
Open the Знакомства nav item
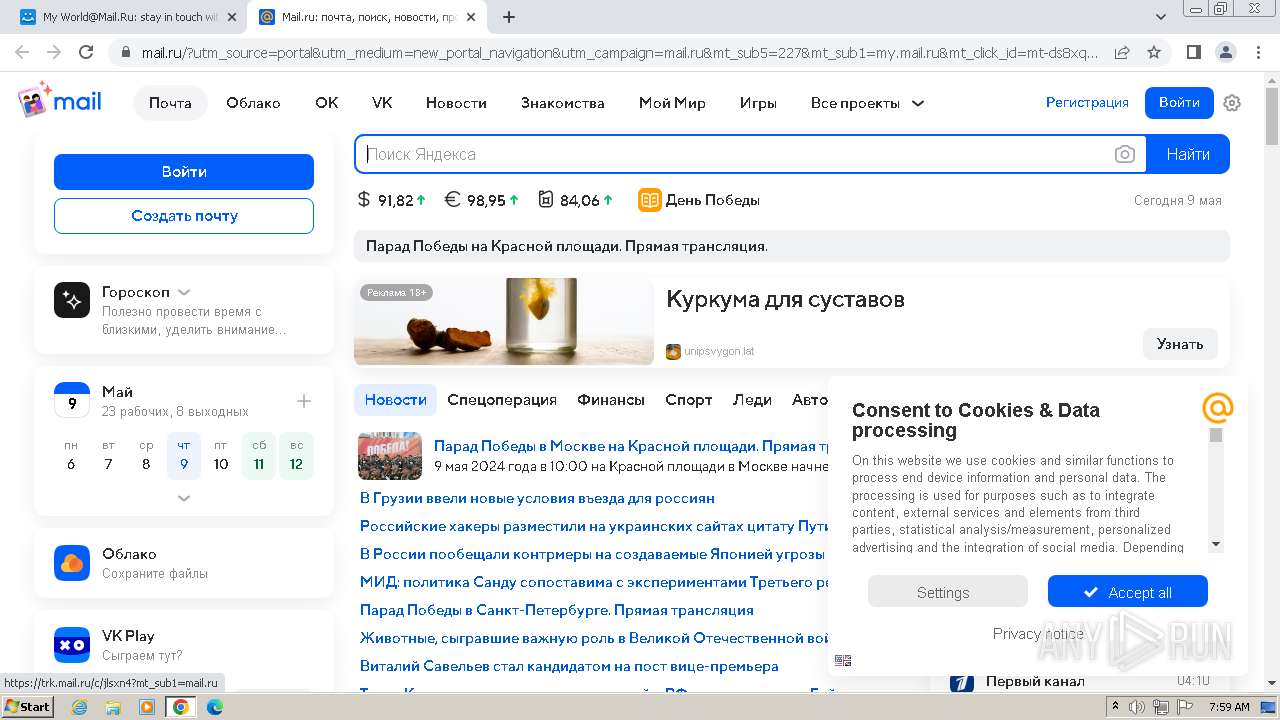562,103
